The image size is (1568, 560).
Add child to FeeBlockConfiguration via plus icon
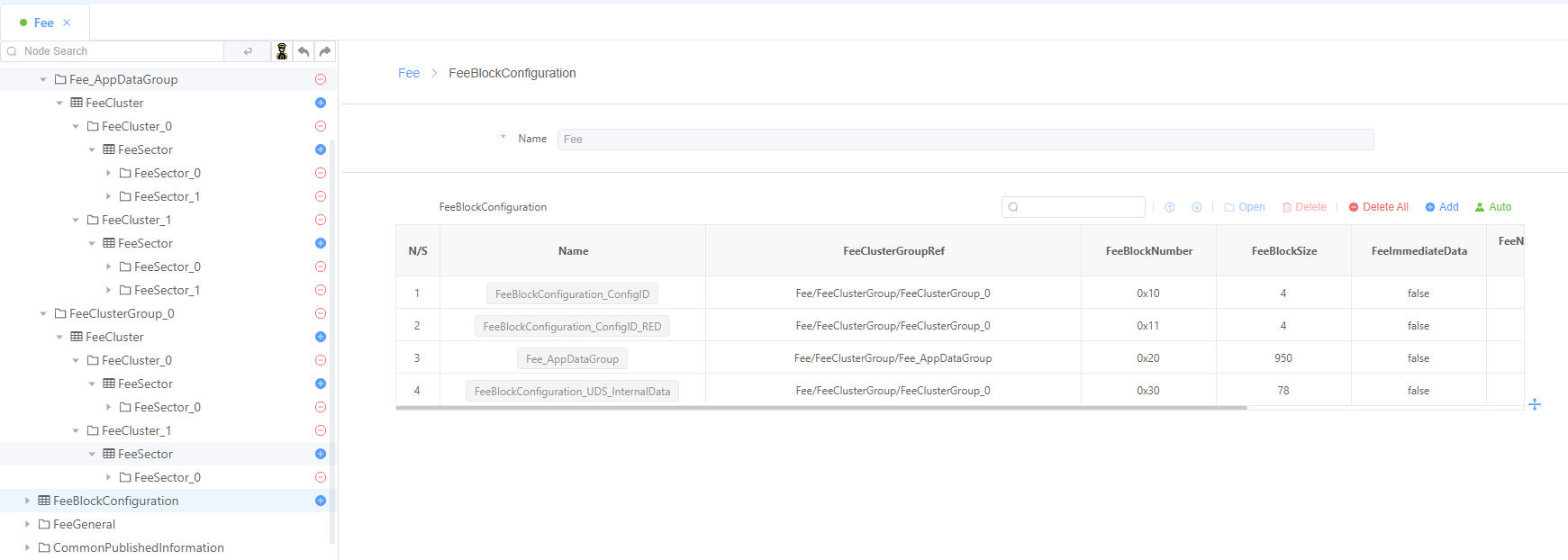[x=321, y=501]
